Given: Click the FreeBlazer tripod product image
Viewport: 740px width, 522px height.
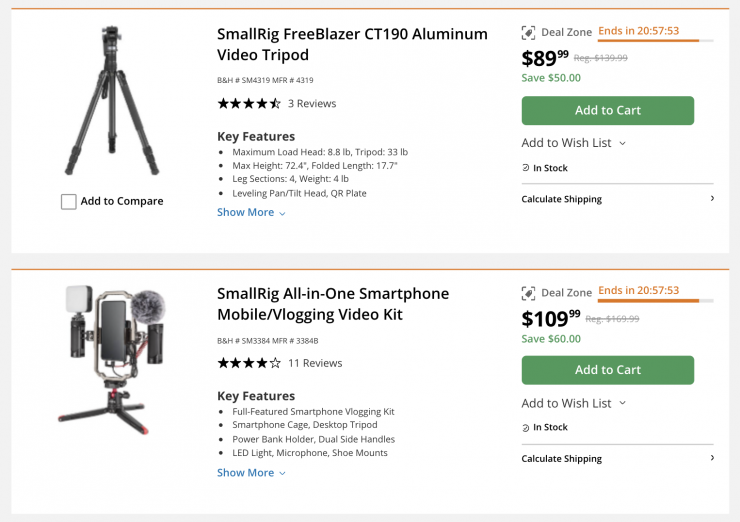Looking at the screenshot, I should tap(112, 102).
